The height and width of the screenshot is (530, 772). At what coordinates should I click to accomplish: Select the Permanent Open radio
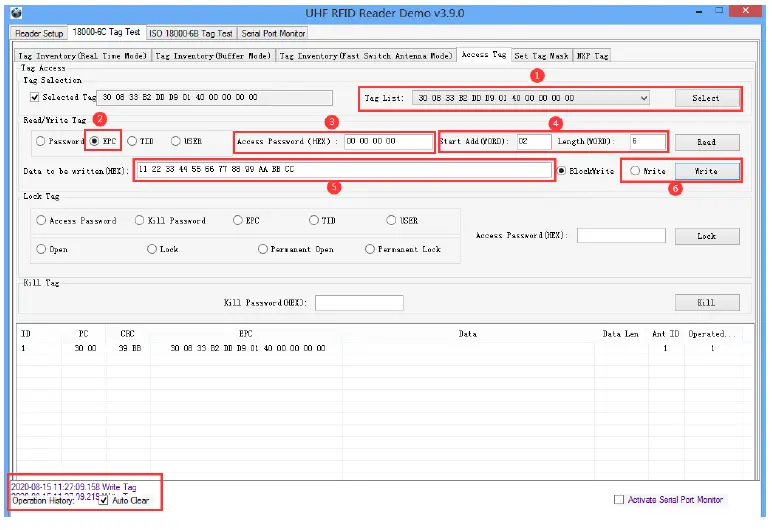tap(263, 249)
